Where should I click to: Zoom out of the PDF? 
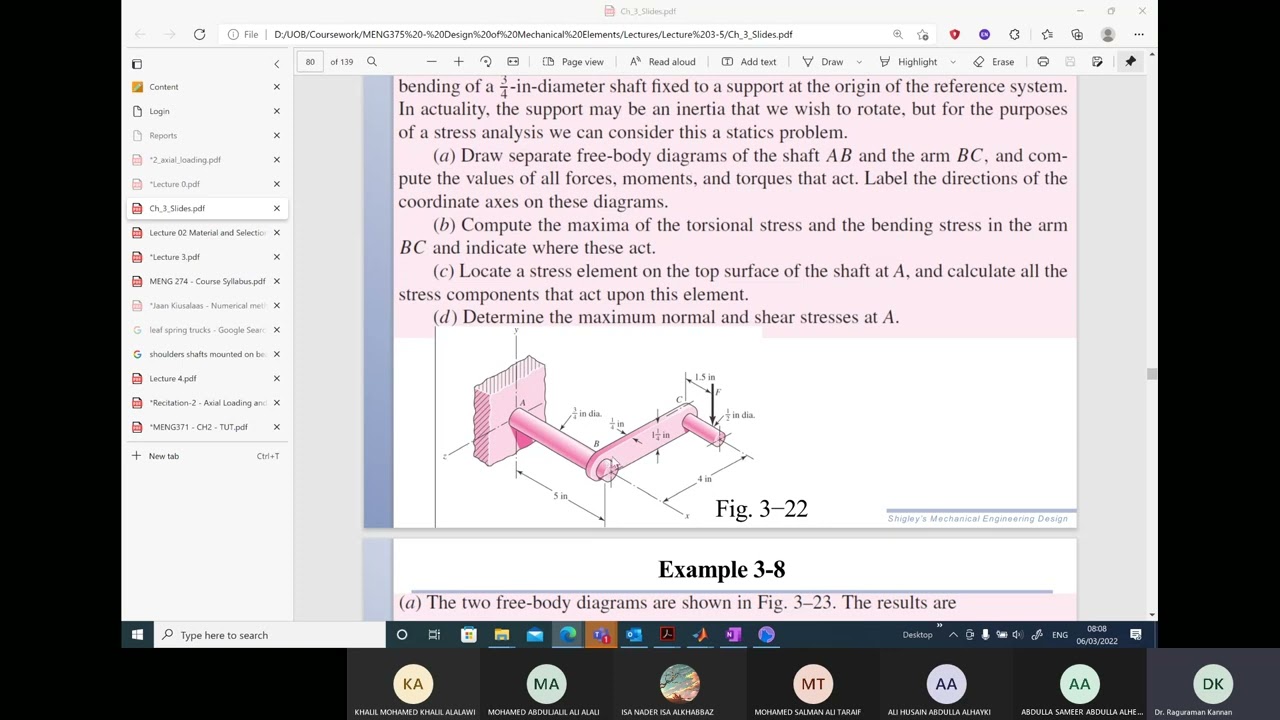432,62
